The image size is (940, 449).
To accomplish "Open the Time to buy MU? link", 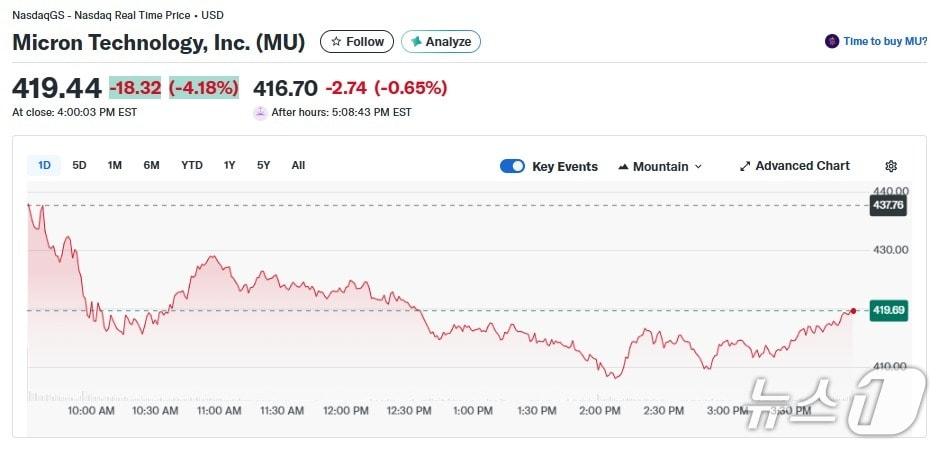I will coord(885,41).
